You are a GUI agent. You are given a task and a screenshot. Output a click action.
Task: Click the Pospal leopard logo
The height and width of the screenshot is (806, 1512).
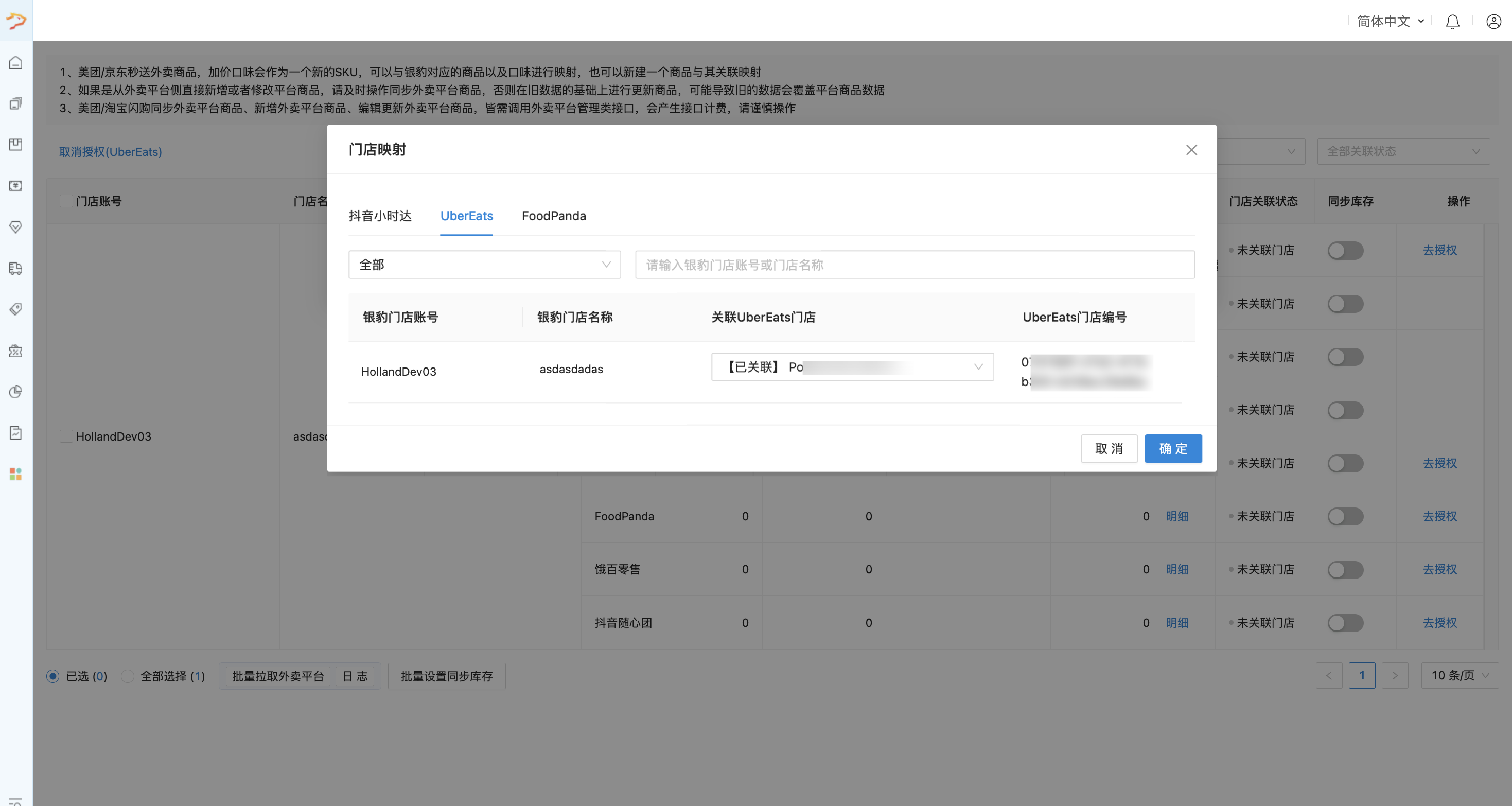click(x=16, y=21)
